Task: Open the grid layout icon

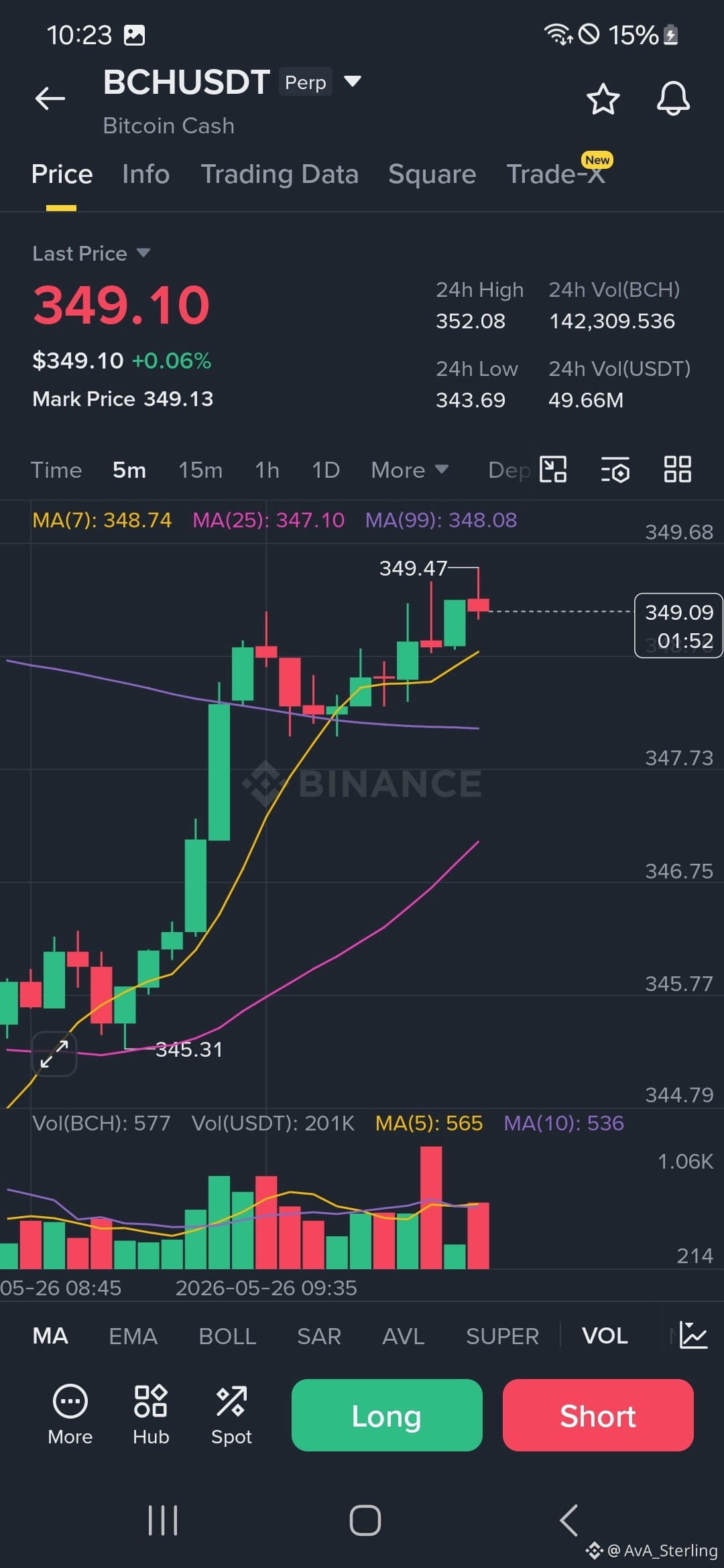Action: [x=677, y=469]
